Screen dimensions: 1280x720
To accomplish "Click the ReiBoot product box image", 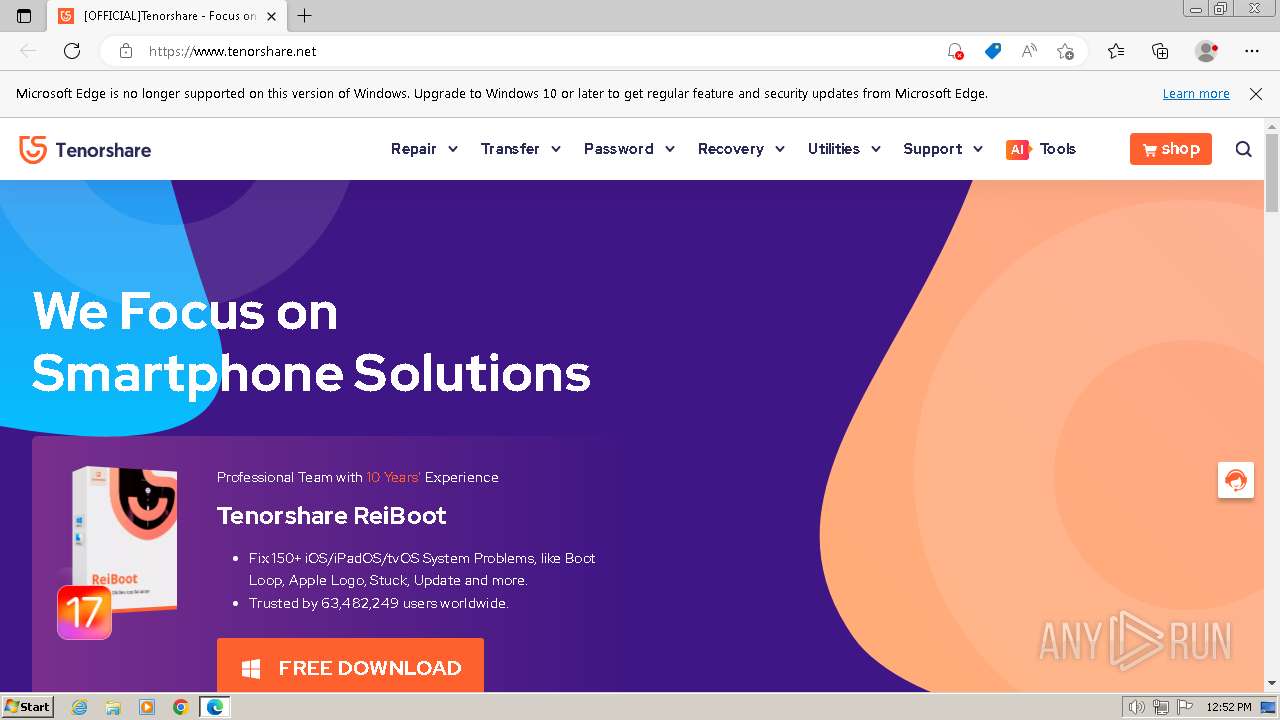I will tap(126, 537).
